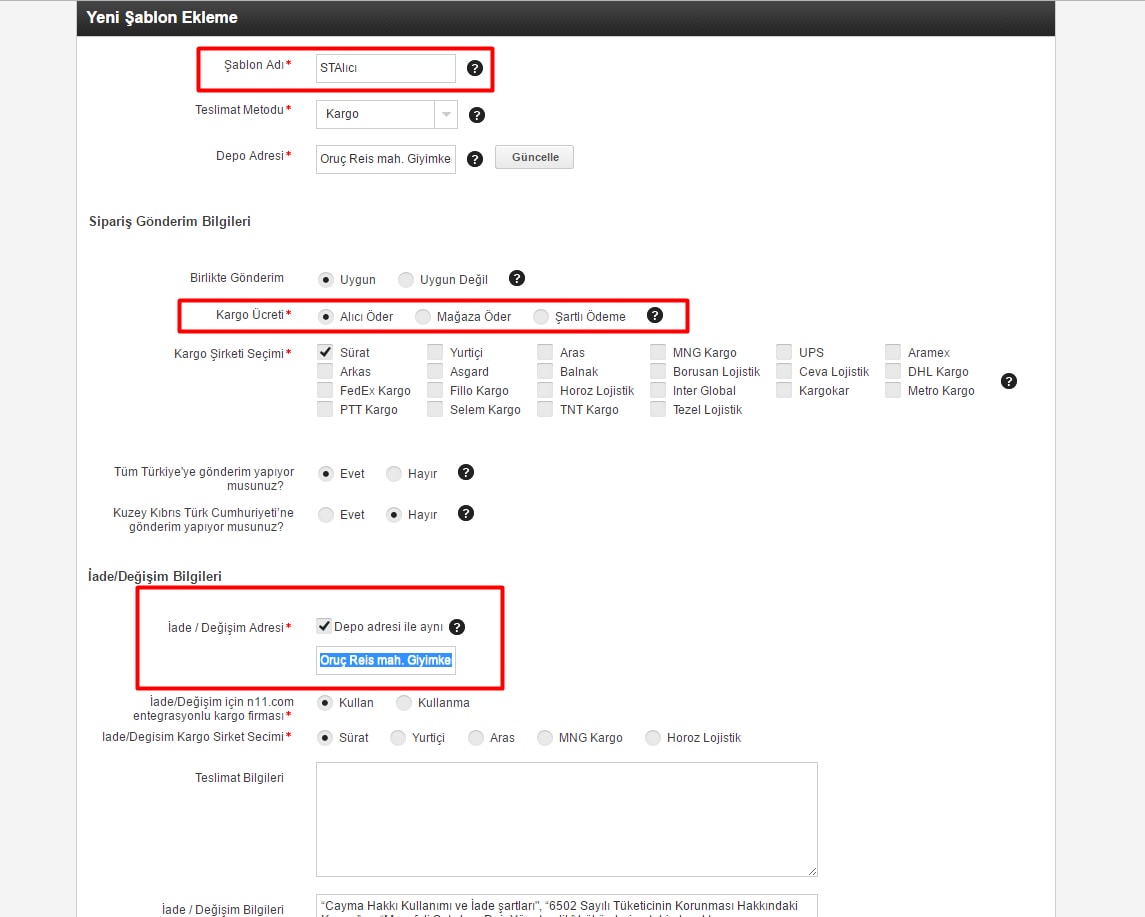Select the PTT Kargo checkbox
This screenshot has width=1145, height=917.
click(x=325, y=409)
